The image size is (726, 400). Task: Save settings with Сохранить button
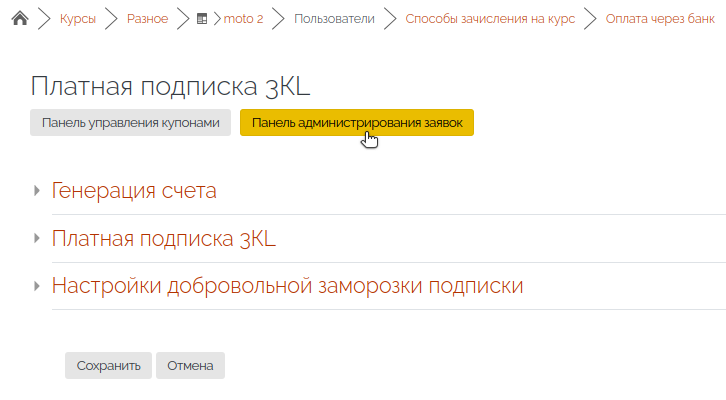click(x=108, y=366)
